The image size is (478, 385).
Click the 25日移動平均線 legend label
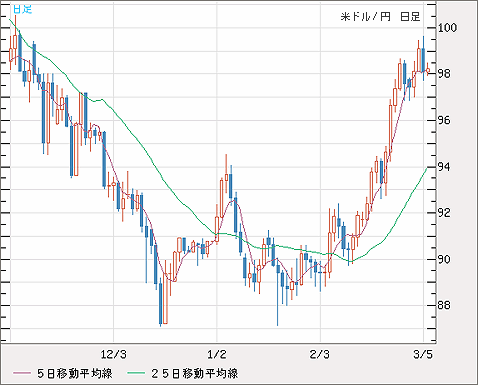[x=194, y=373]
